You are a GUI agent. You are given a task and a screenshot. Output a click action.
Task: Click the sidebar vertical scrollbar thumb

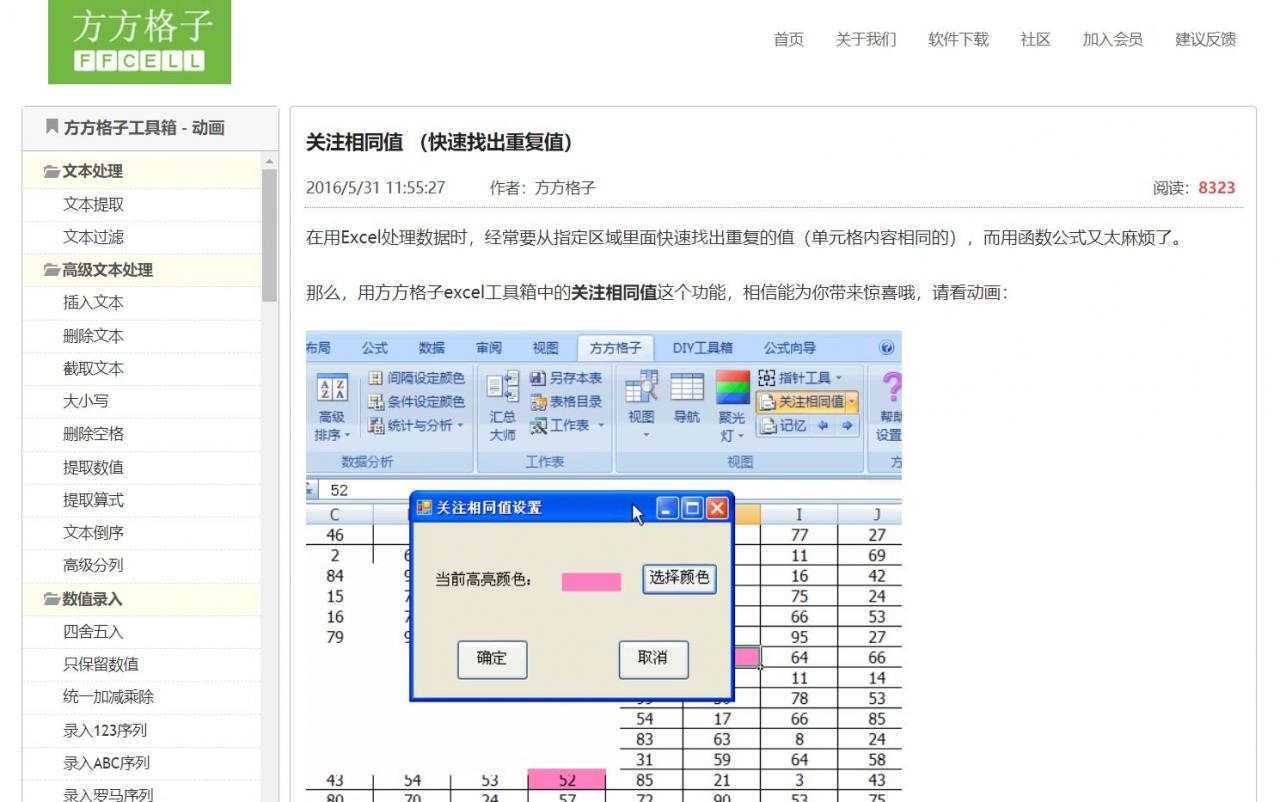pos(269,235)
